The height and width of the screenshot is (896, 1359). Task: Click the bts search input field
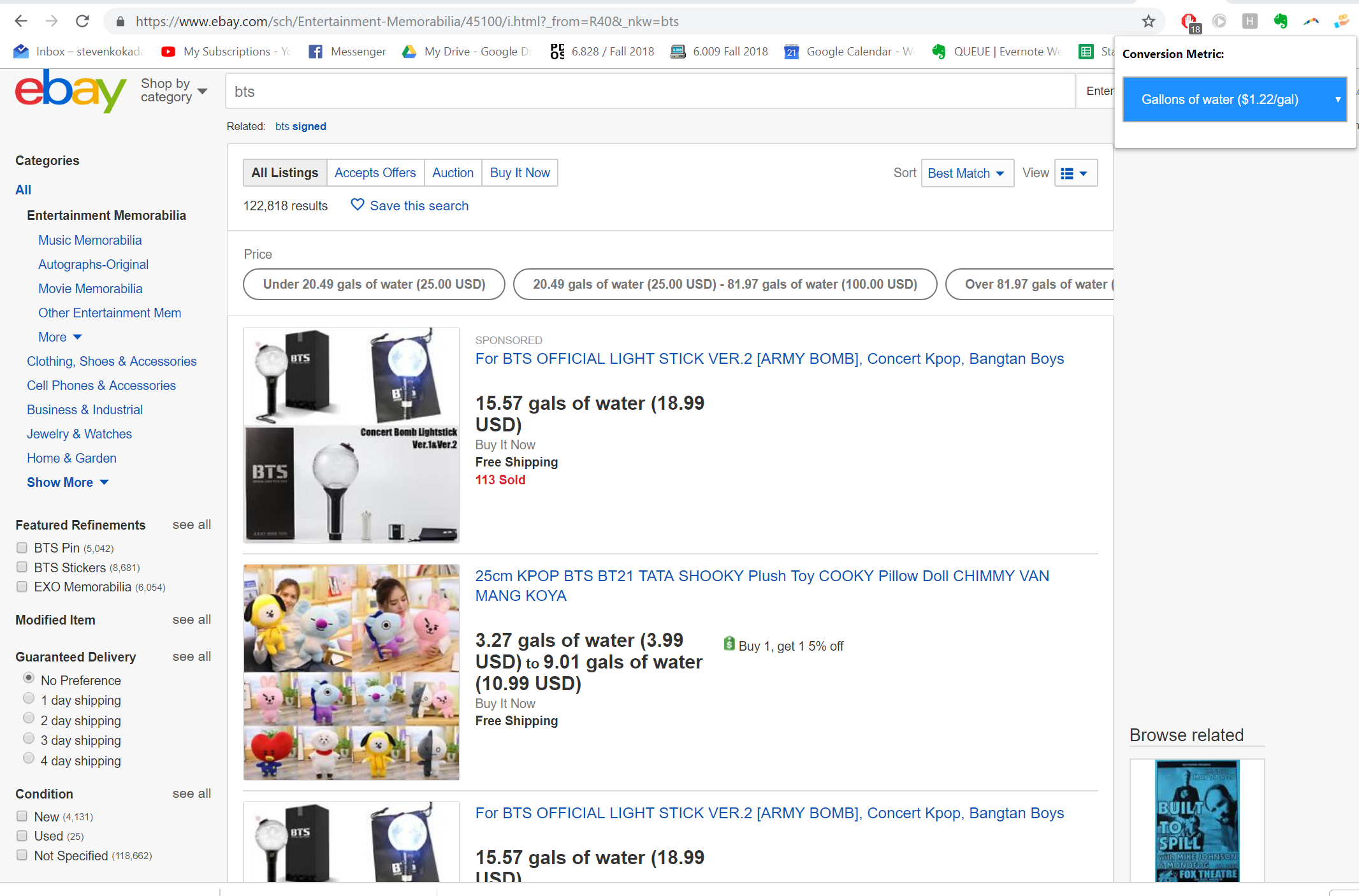click(650, 92)
